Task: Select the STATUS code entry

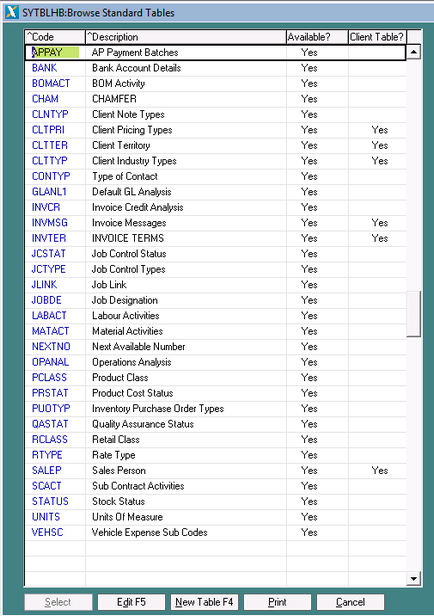Action: [50, 501]
